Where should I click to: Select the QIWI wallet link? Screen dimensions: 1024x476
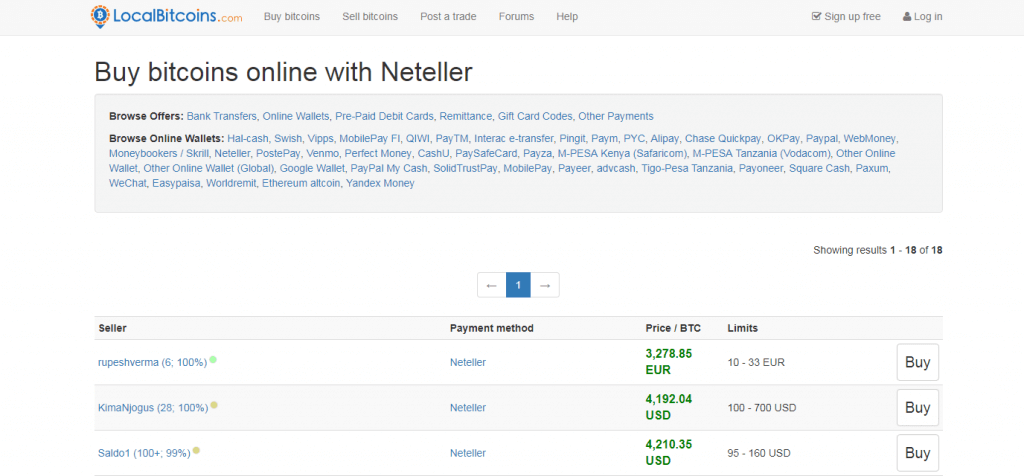click(417, 138)
